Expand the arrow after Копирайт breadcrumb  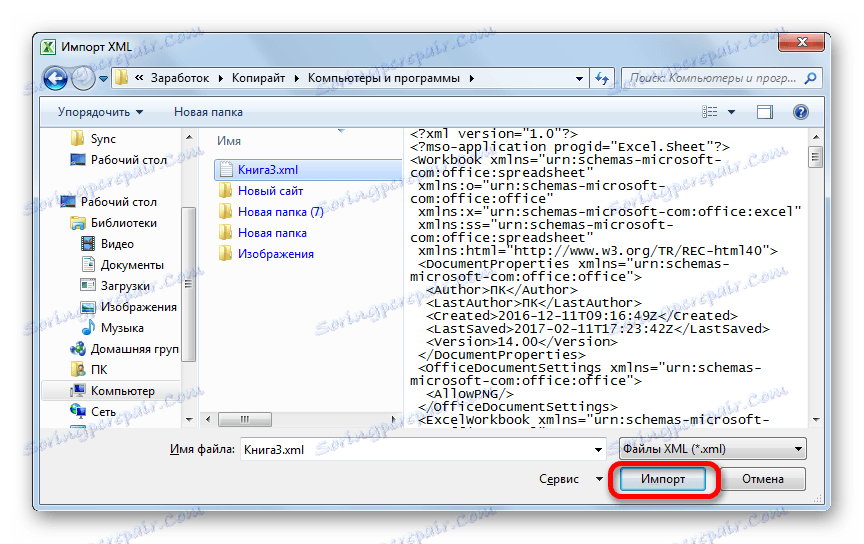pyautogui.click(x=296, y=78)
